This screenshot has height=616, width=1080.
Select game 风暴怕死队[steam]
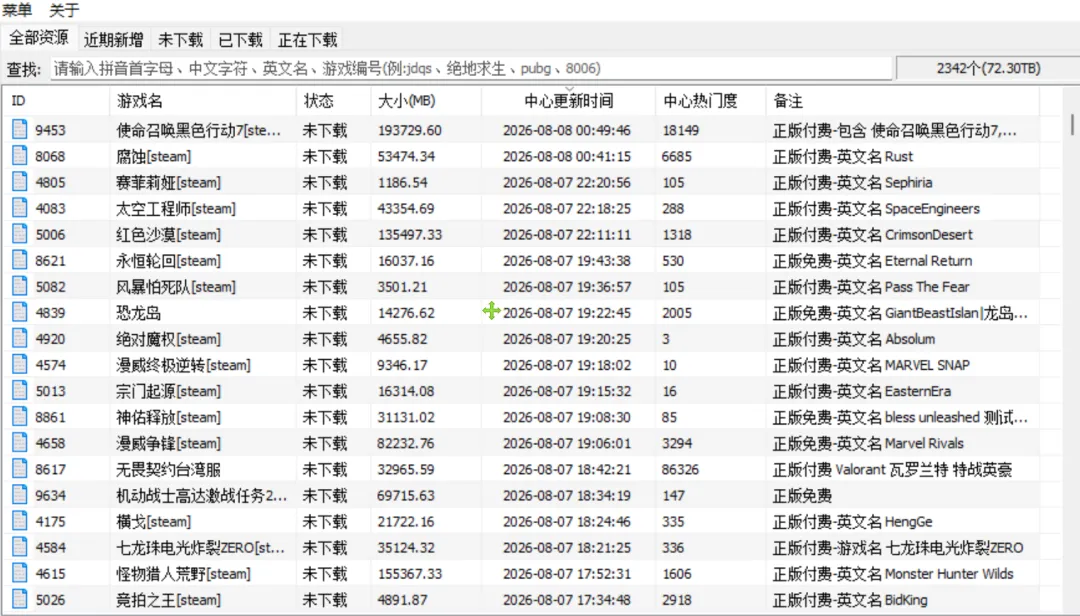tap(176, 287)
